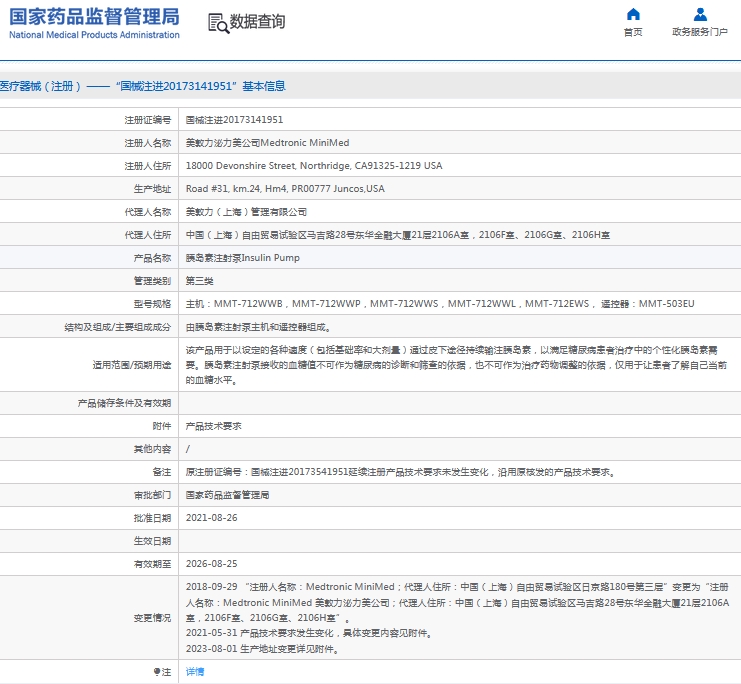Click the agent address 马吉路28号 value

click(x=398, y=235)
